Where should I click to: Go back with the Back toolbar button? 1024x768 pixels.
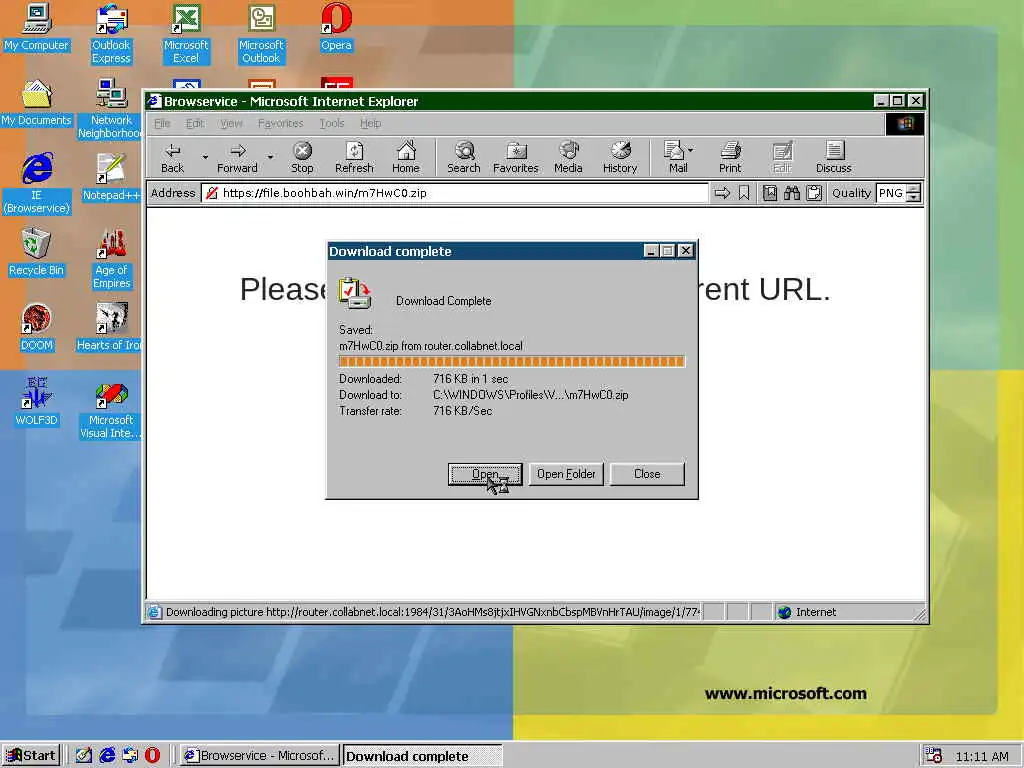pos(172,158)
